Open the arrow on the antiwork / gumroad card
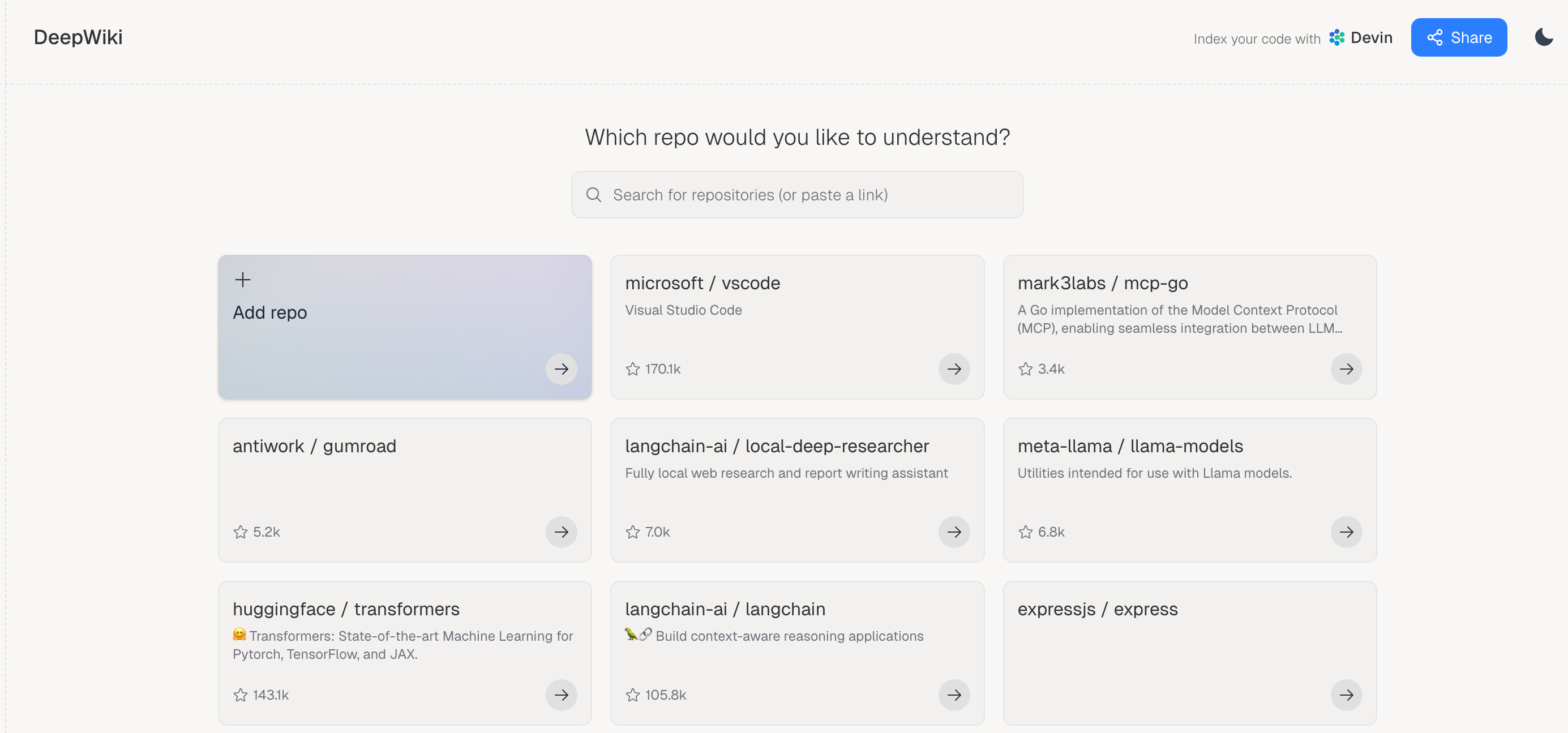 (x=561, y=532)
